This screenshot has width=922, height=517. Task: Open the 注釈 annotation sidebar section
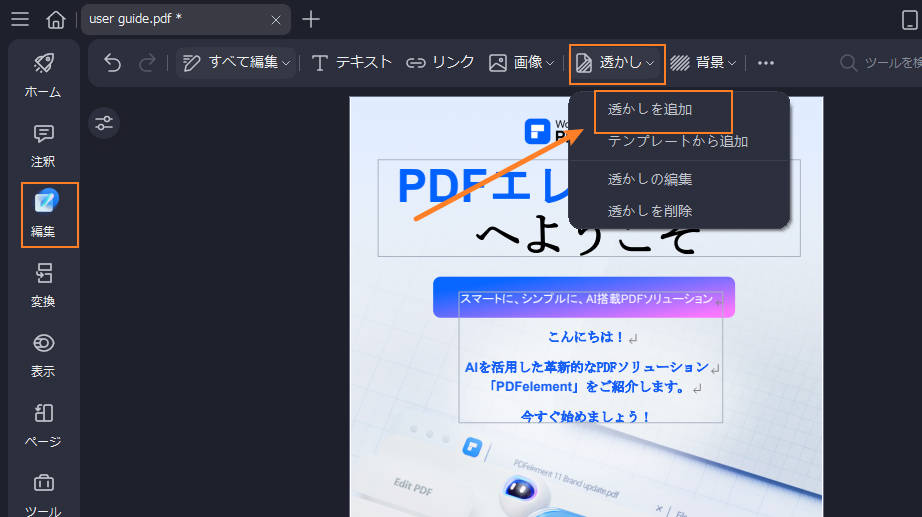44,145
